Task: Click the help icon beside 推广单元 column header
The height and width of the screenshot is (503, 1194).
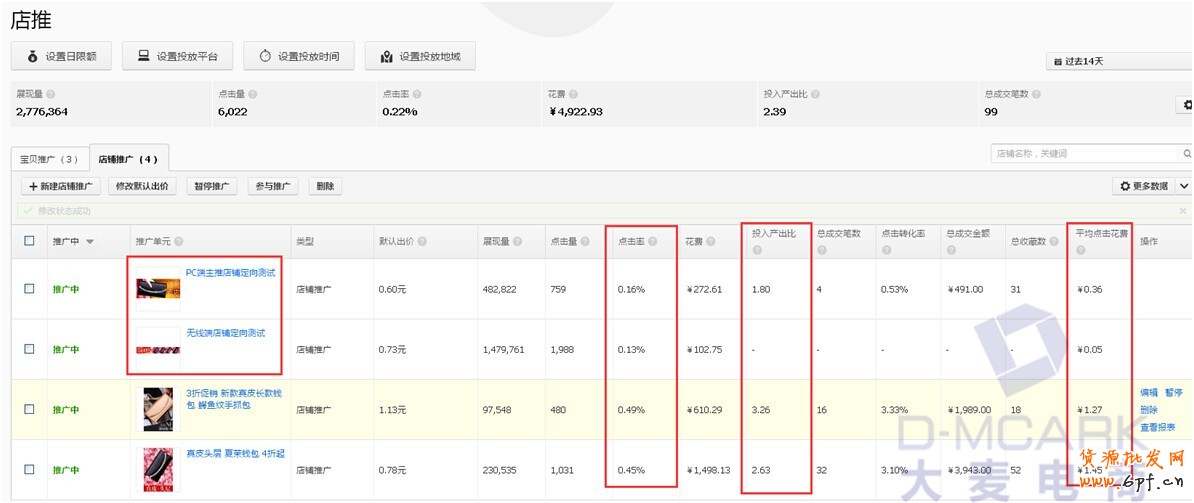Action: click(x=178, y=242)
